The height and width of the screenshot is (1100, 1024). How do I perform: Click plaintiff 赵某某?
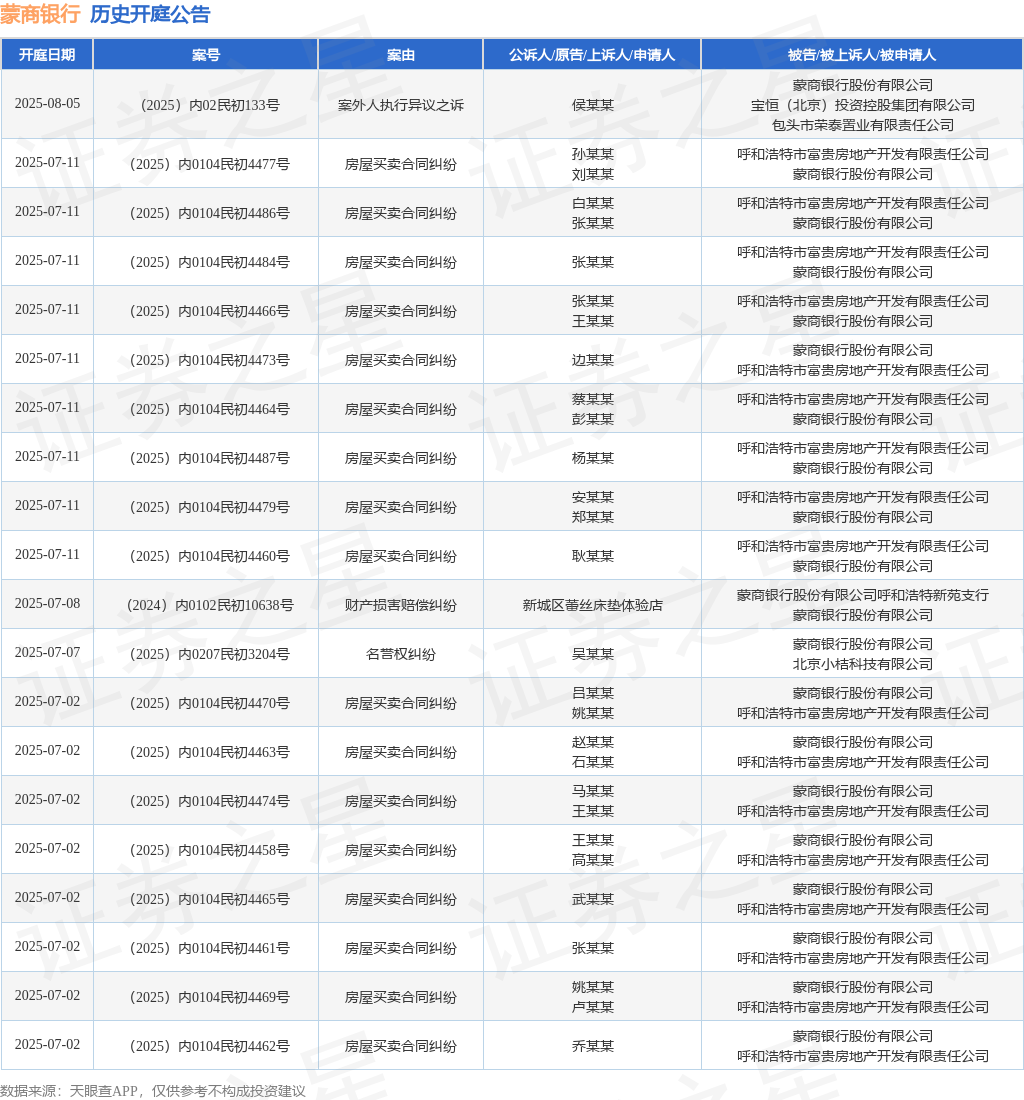[593, 742]
